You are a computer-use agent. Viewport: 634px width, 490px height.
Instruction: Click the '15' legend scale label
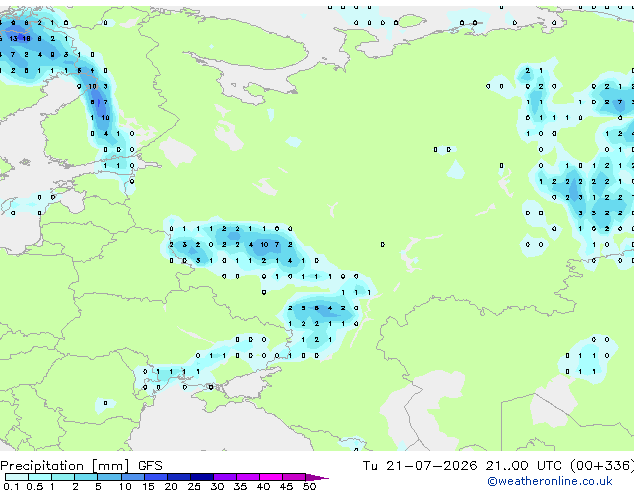tap(148, 486)
